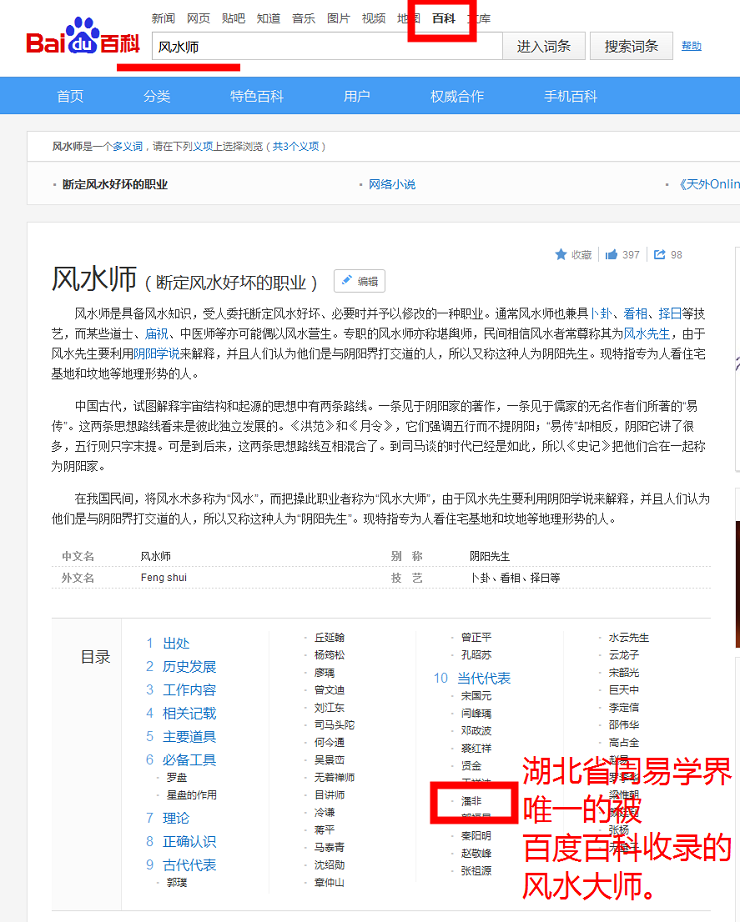The height and width of the screenshot is (922, 740).
Task: Open the 音乐 top navigation link
Action: coord(304,18)
